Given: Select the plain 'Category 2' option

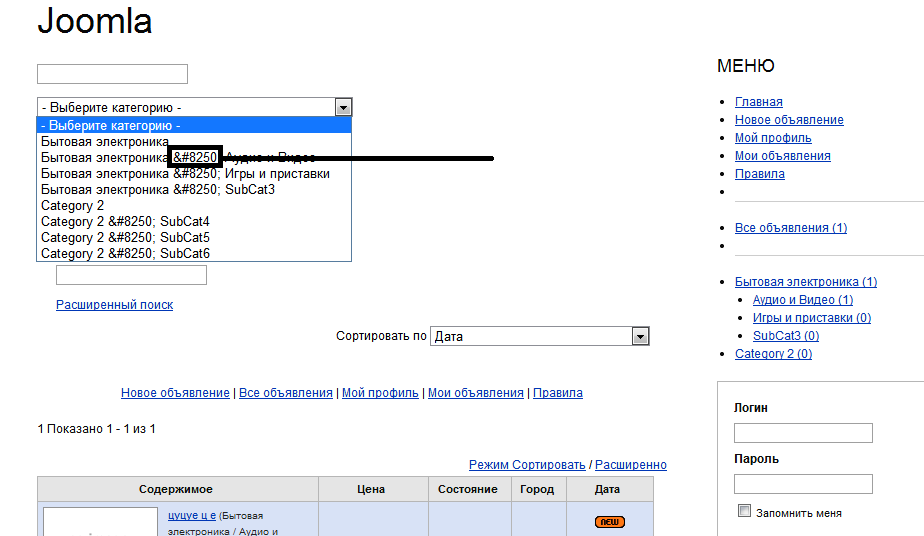Looking at the screenshot, I should (x=194, y=206).
